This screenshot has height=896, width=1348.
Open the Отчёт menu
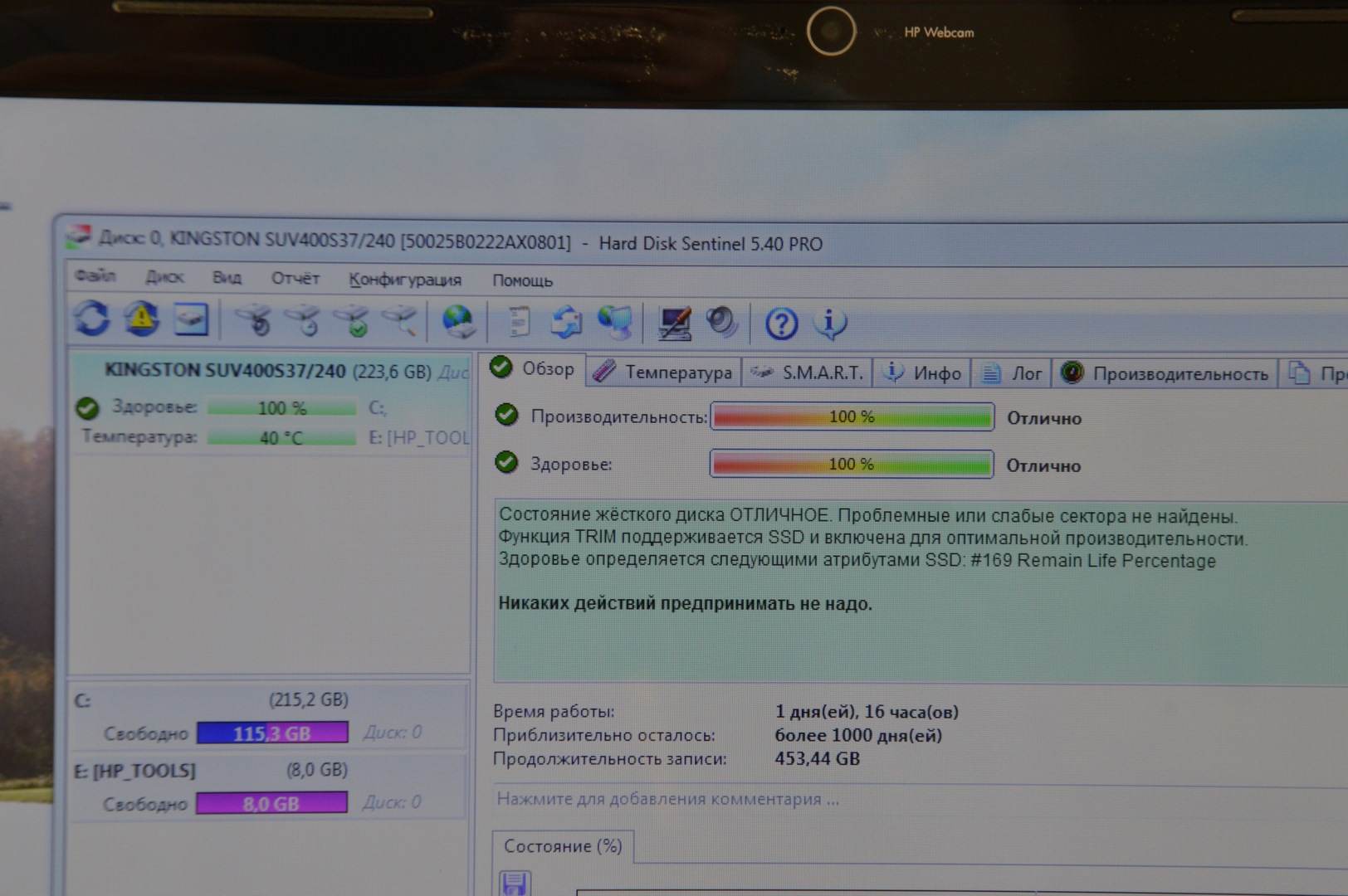(295, 278)
